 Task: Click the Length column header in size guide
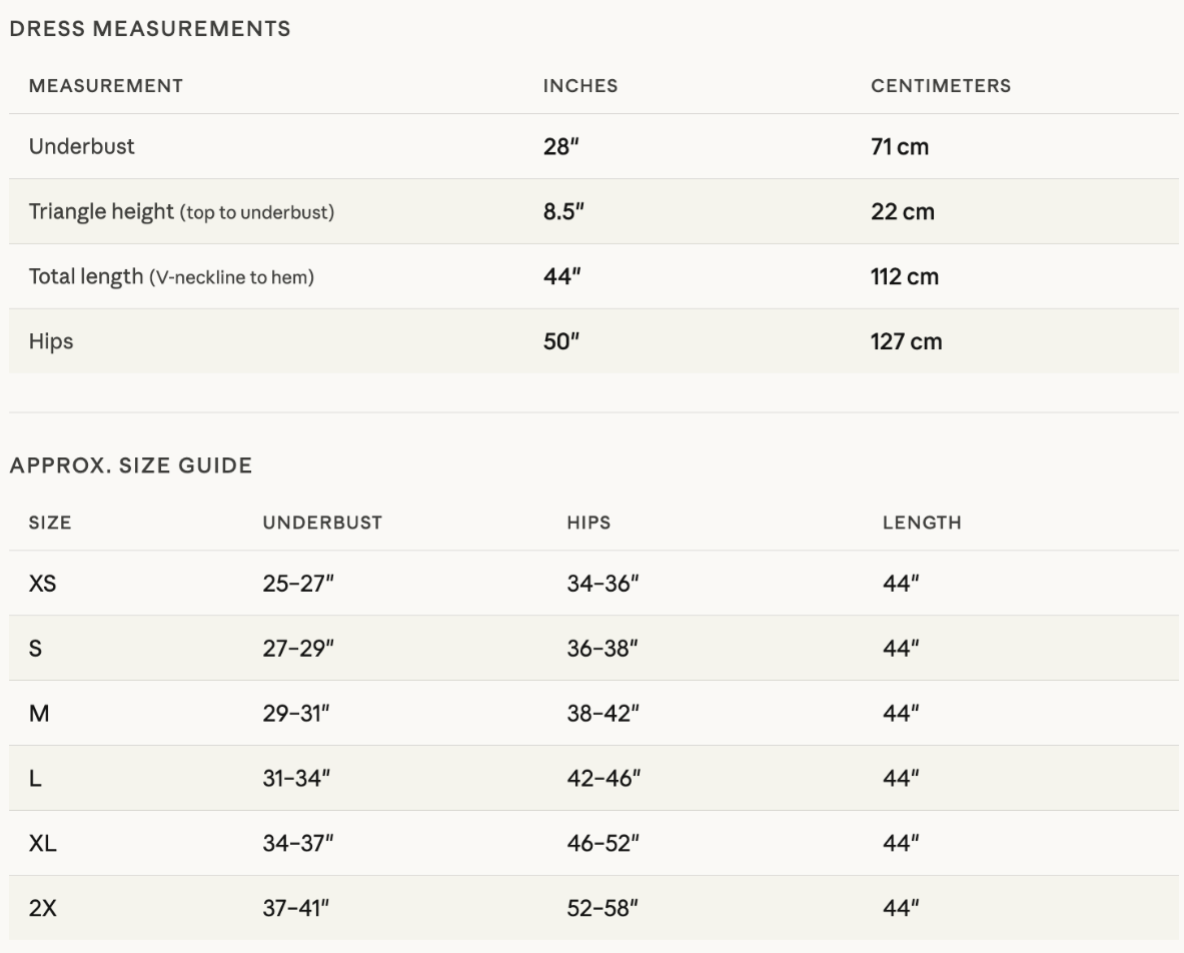tap(922, 523)
